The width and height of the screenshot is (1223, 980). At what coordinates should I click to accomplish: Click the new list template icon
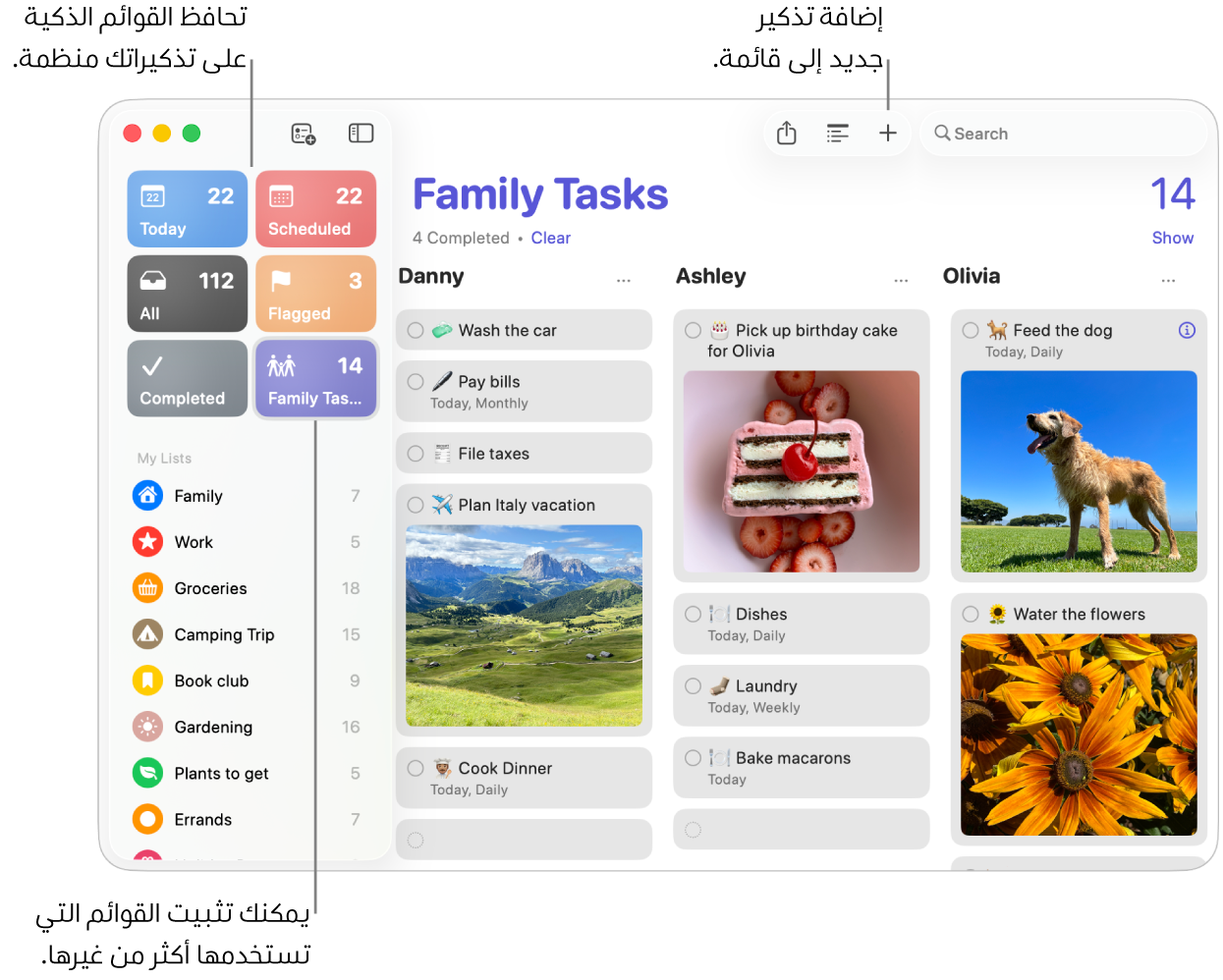[x=304, y=134]
